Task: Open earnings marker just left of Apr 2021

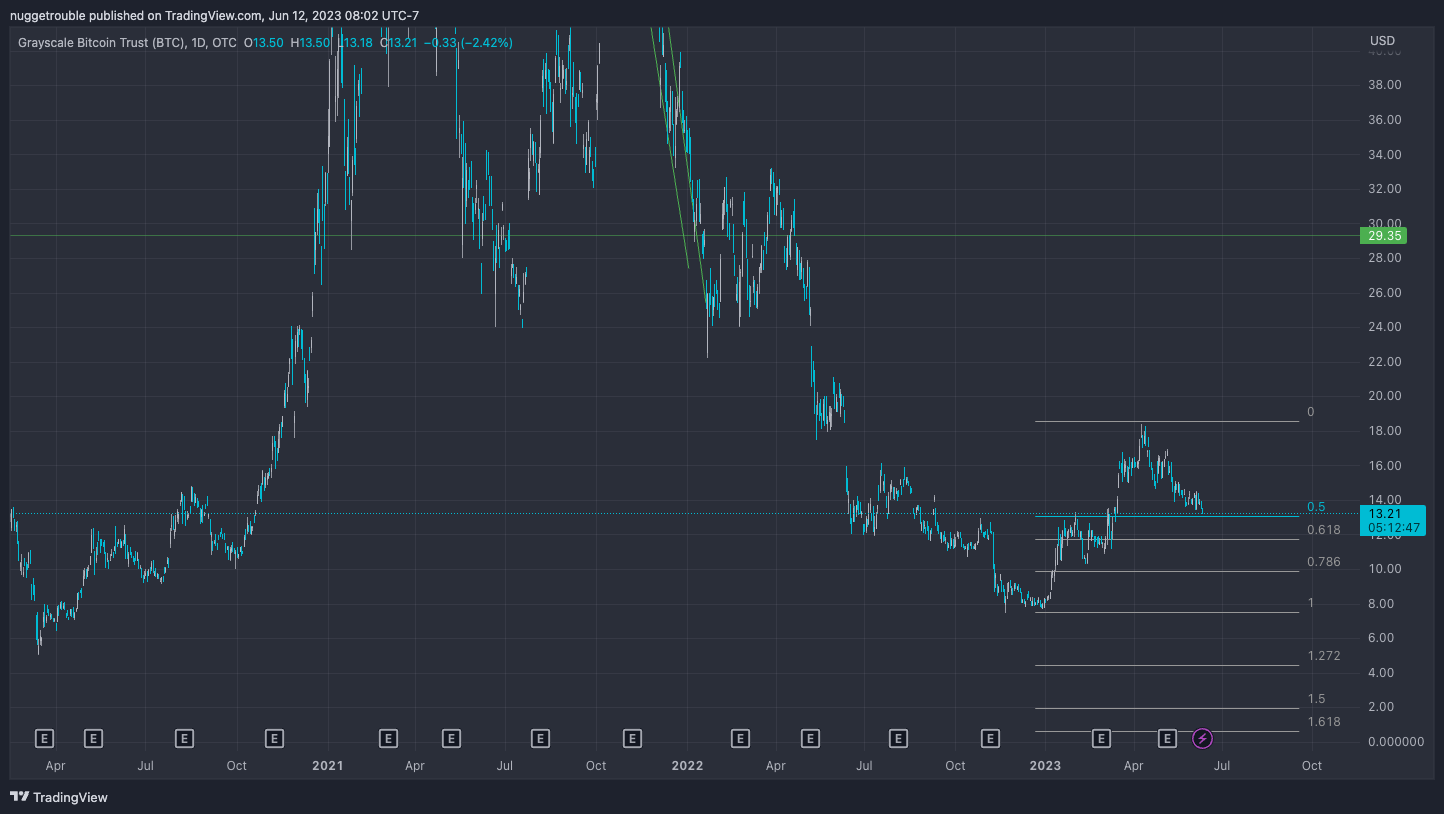Action: pyautogui.click(x=388, y=739)
